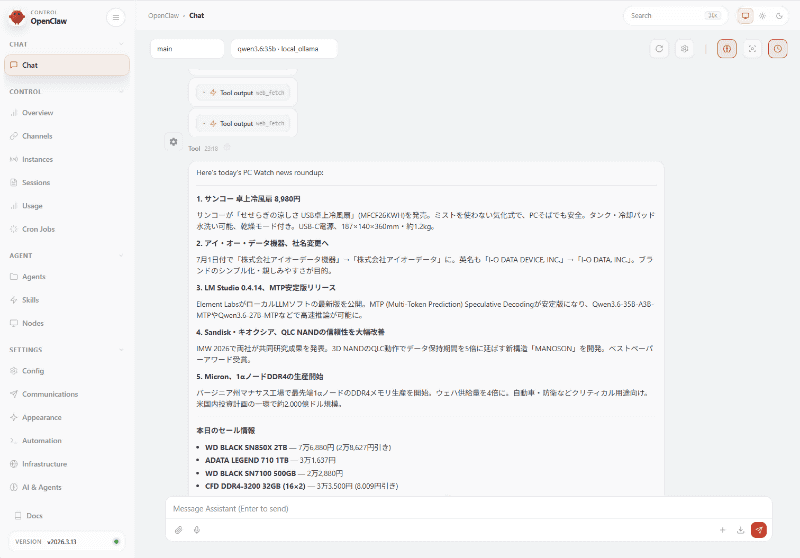The image size is (800, 558).
Task: Switch to light theme sun icon
Action: (x=762, y=16)
